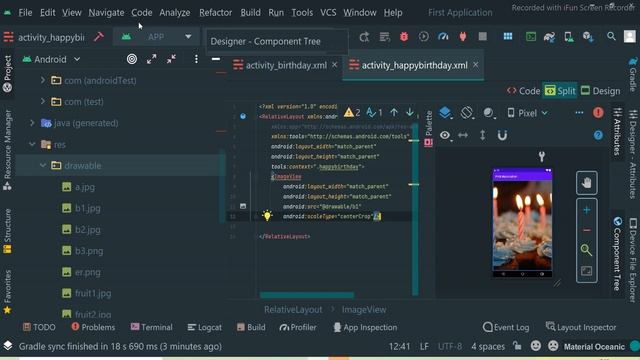Collapse the res folder

pos(32,144)
